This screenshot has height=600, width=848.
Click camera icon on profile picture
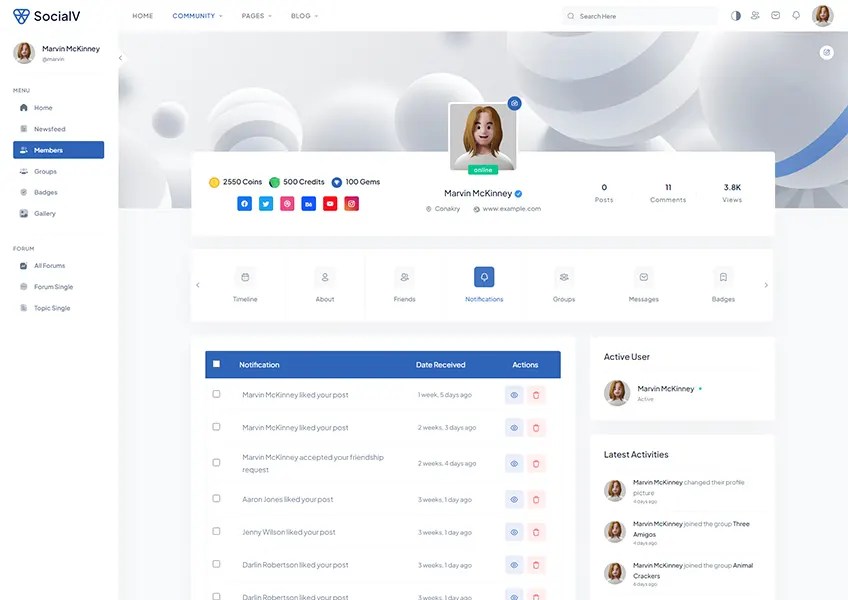tap(514, 103)
